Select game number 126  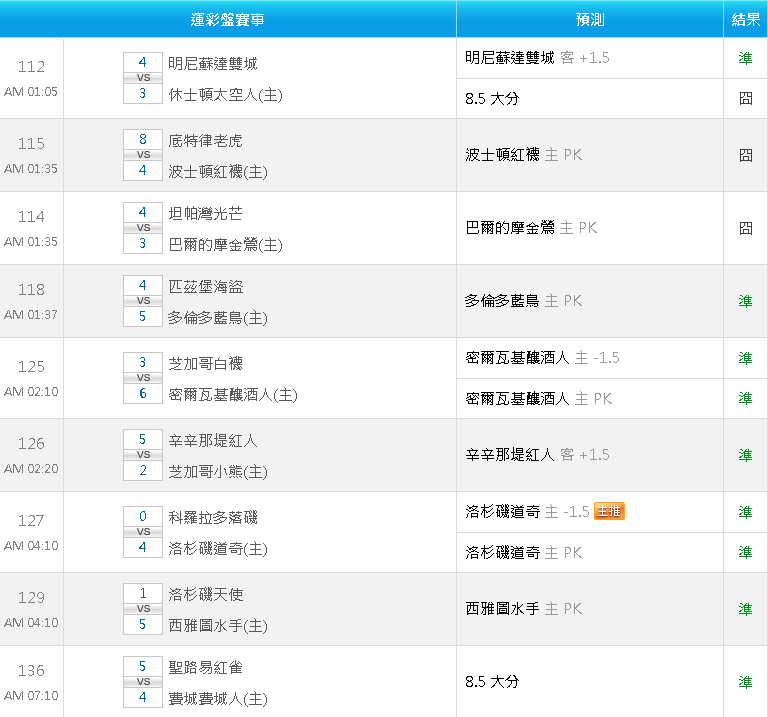31,443
